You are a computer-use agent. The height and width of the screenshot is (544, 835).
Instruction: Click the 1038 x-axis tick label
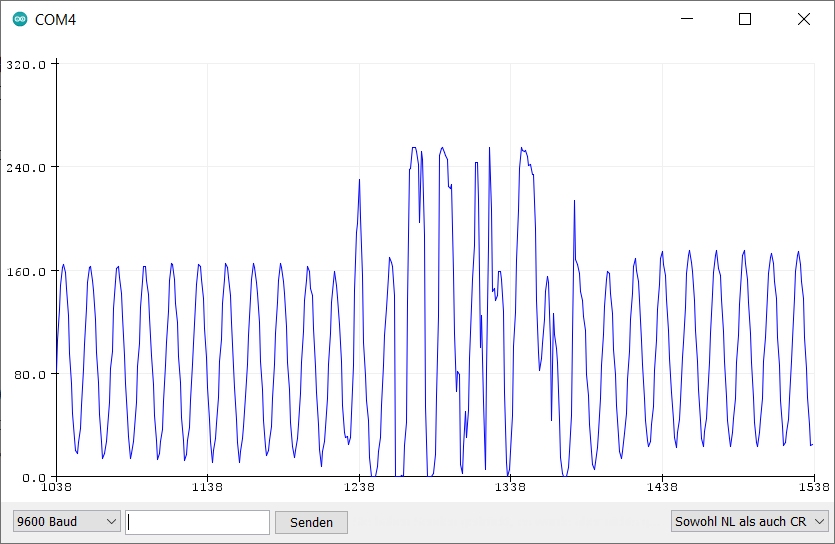56,489
